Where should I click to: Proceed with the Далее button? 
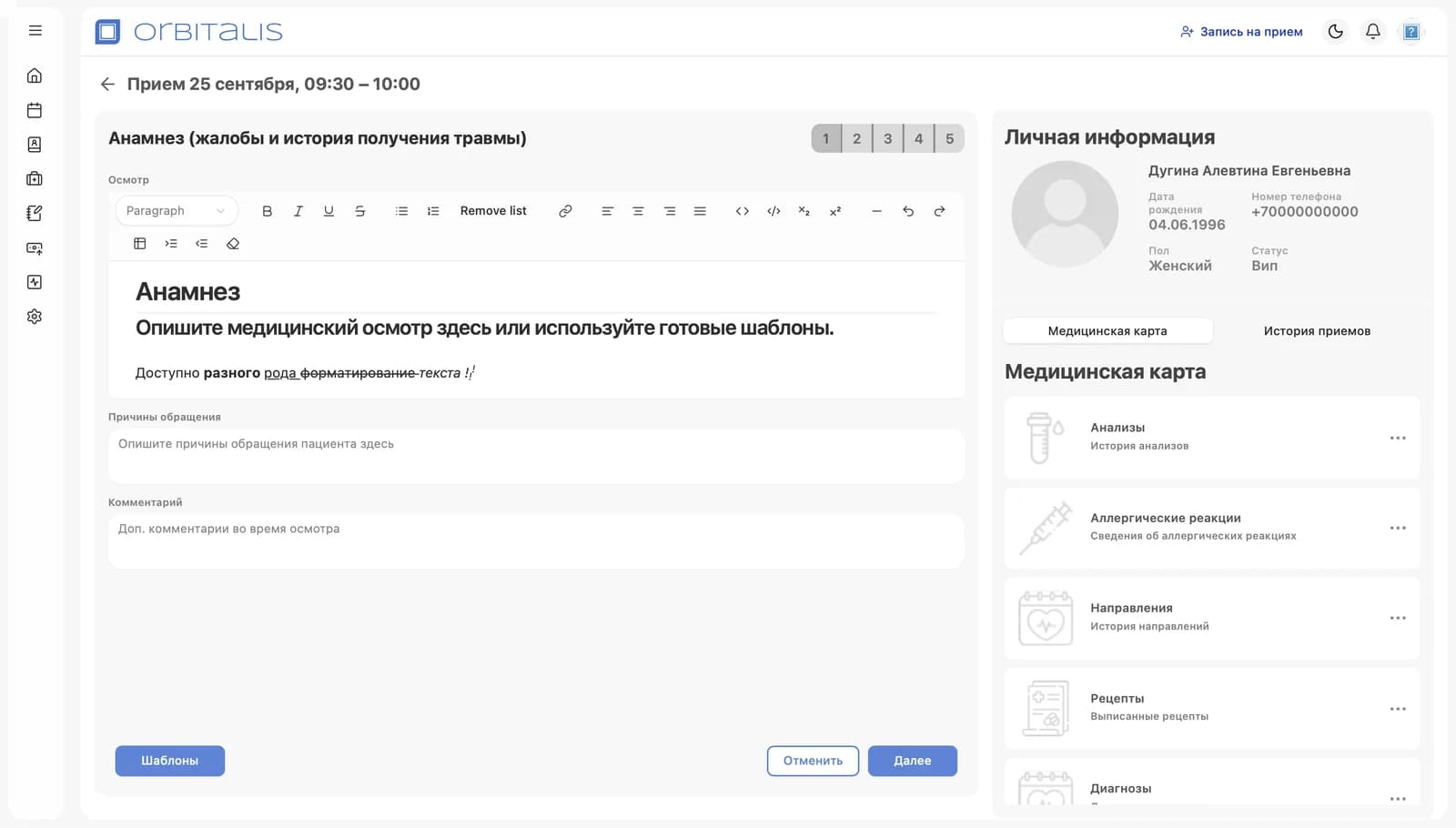pos(913,761)
